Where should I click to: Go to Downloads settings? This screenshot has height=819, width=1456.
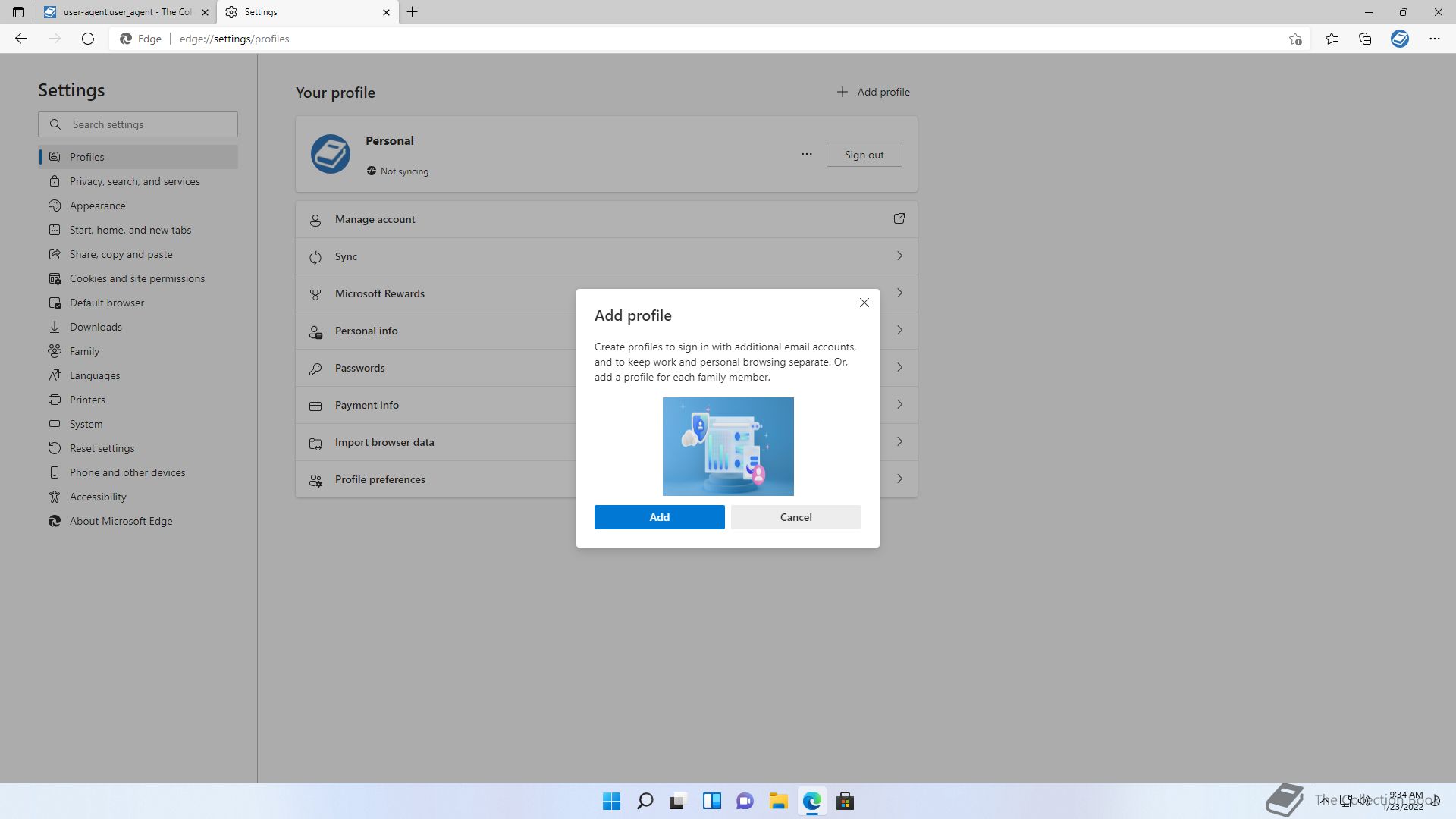[x=138, y=327]
